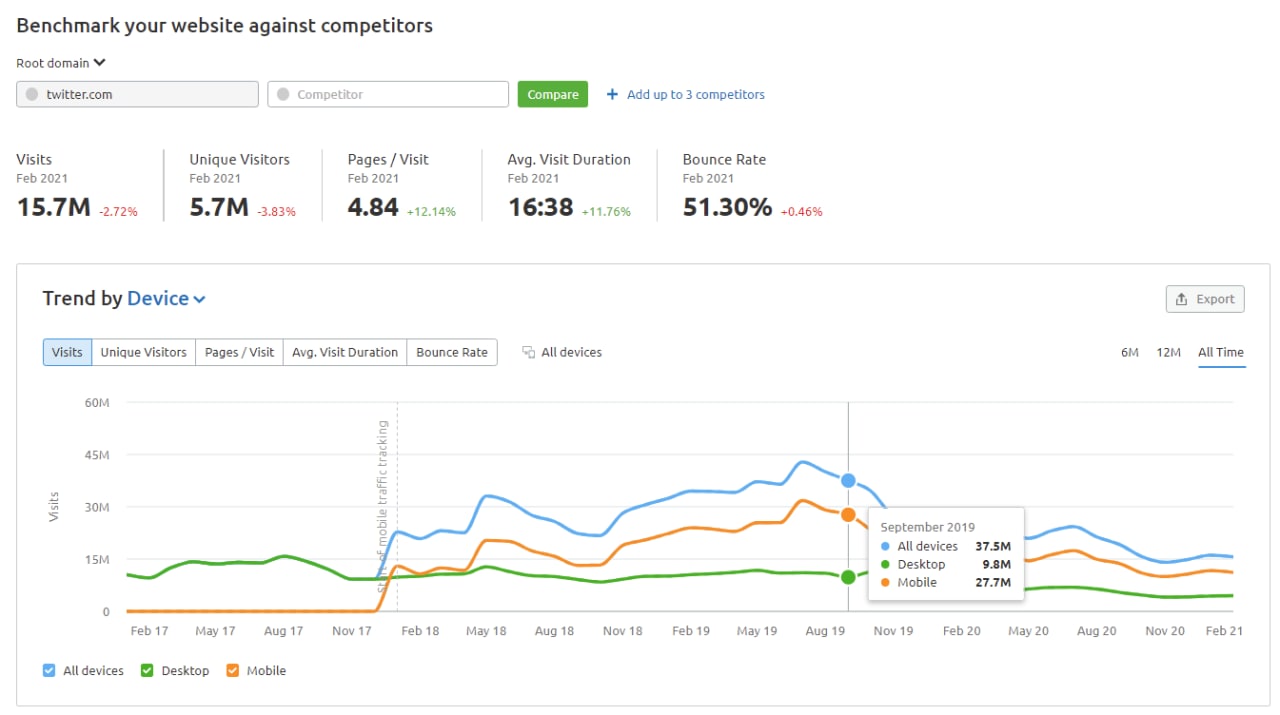Click the Feb 17 axis label
The height and width of the screenshot is (715, 1280).
[149, 631]
